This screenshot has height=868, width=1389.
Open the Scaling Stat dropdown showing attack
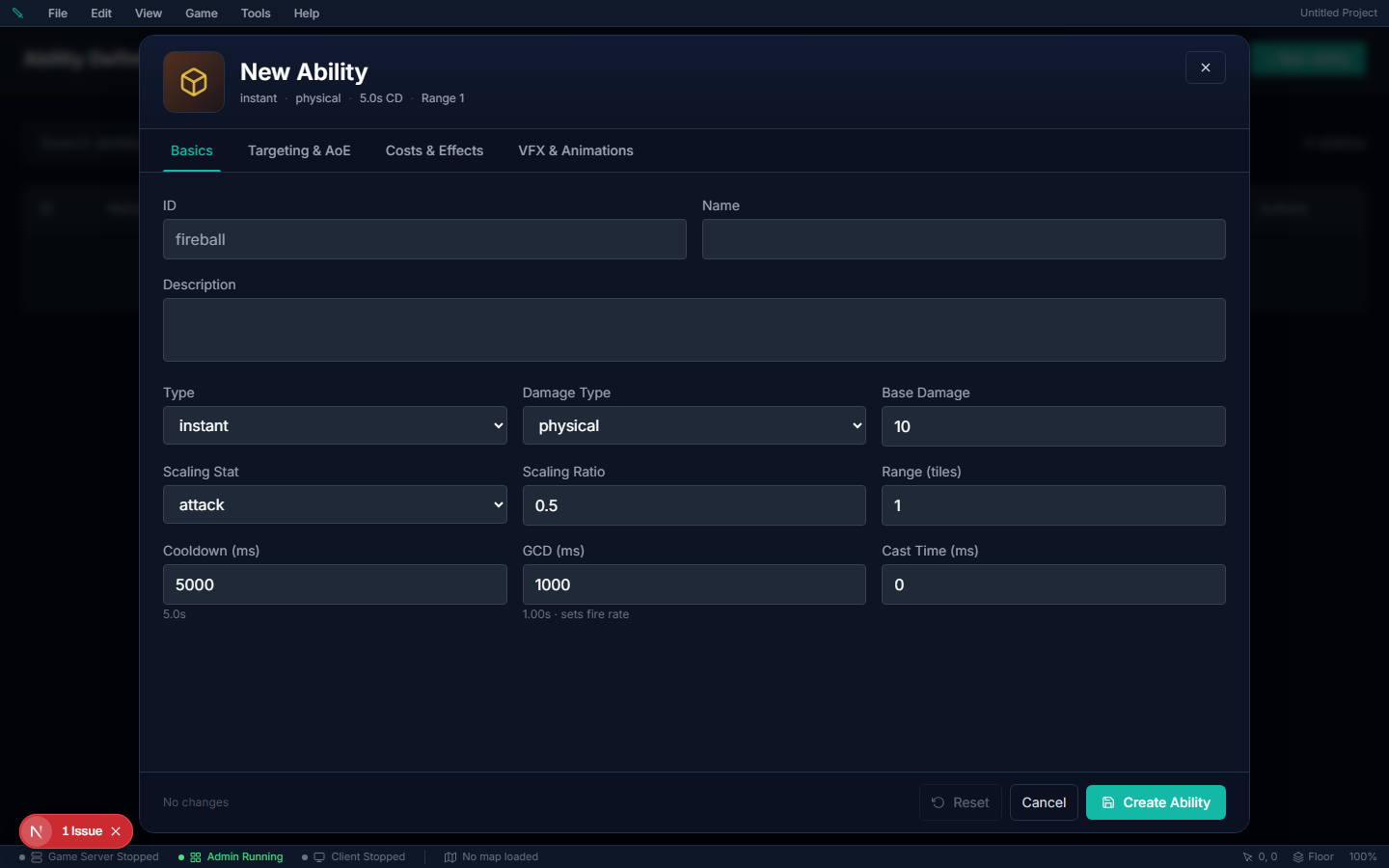pos(335,504)
